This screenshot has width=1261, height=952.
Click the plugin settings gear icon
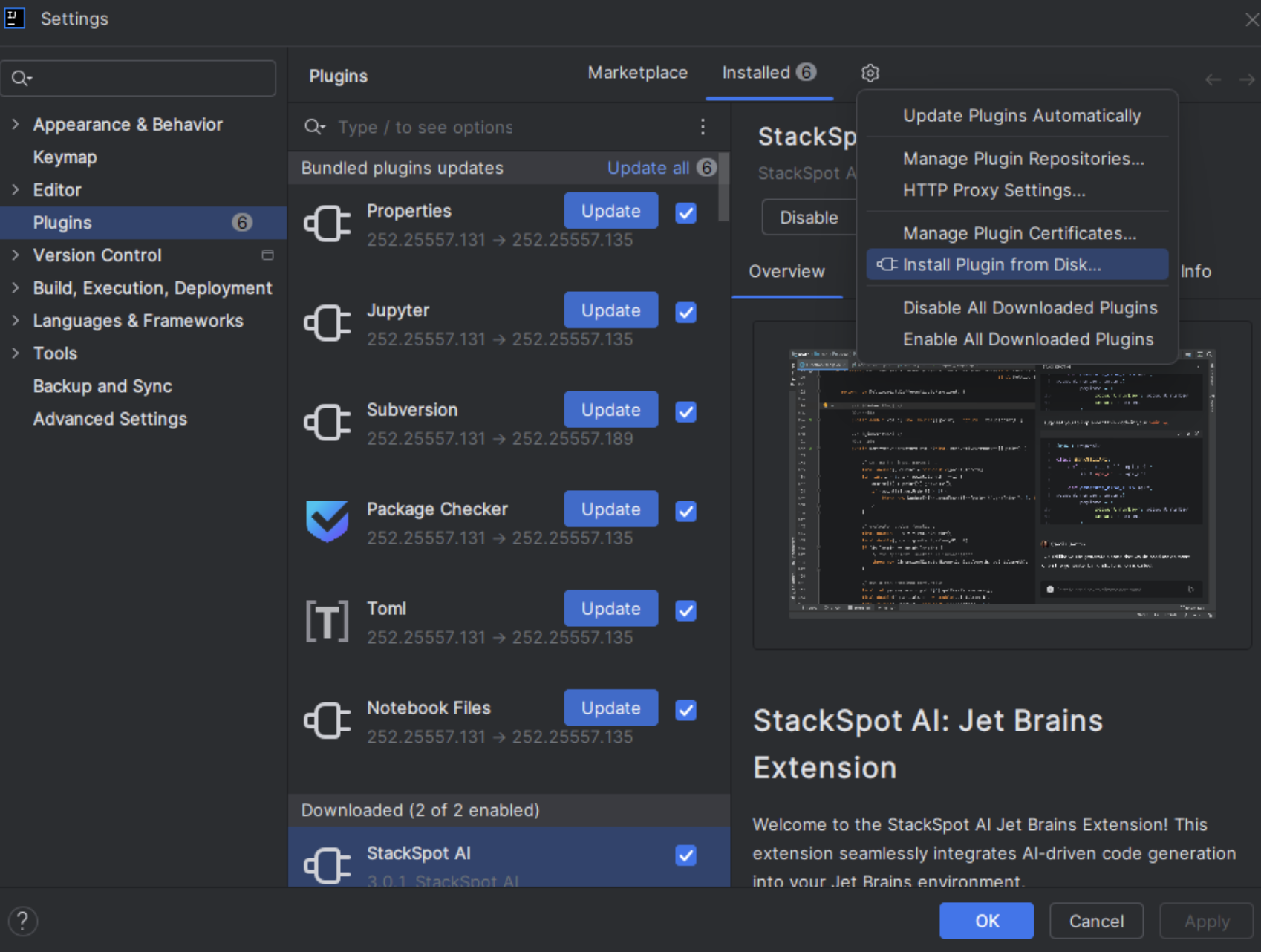click(870, 73)
